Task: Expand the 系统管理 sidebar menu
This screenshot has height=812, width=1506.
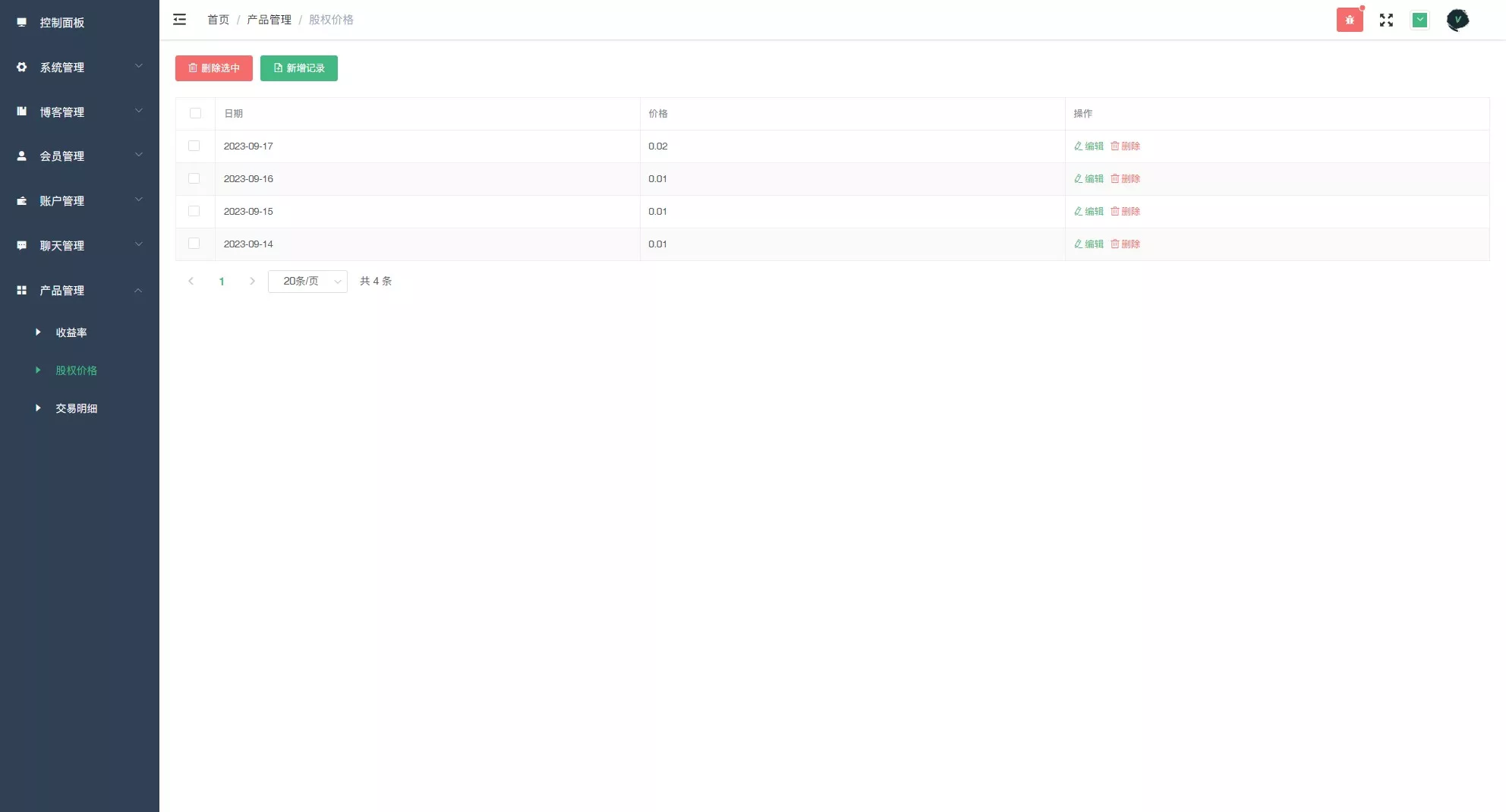Action: (x=80, y=68)
